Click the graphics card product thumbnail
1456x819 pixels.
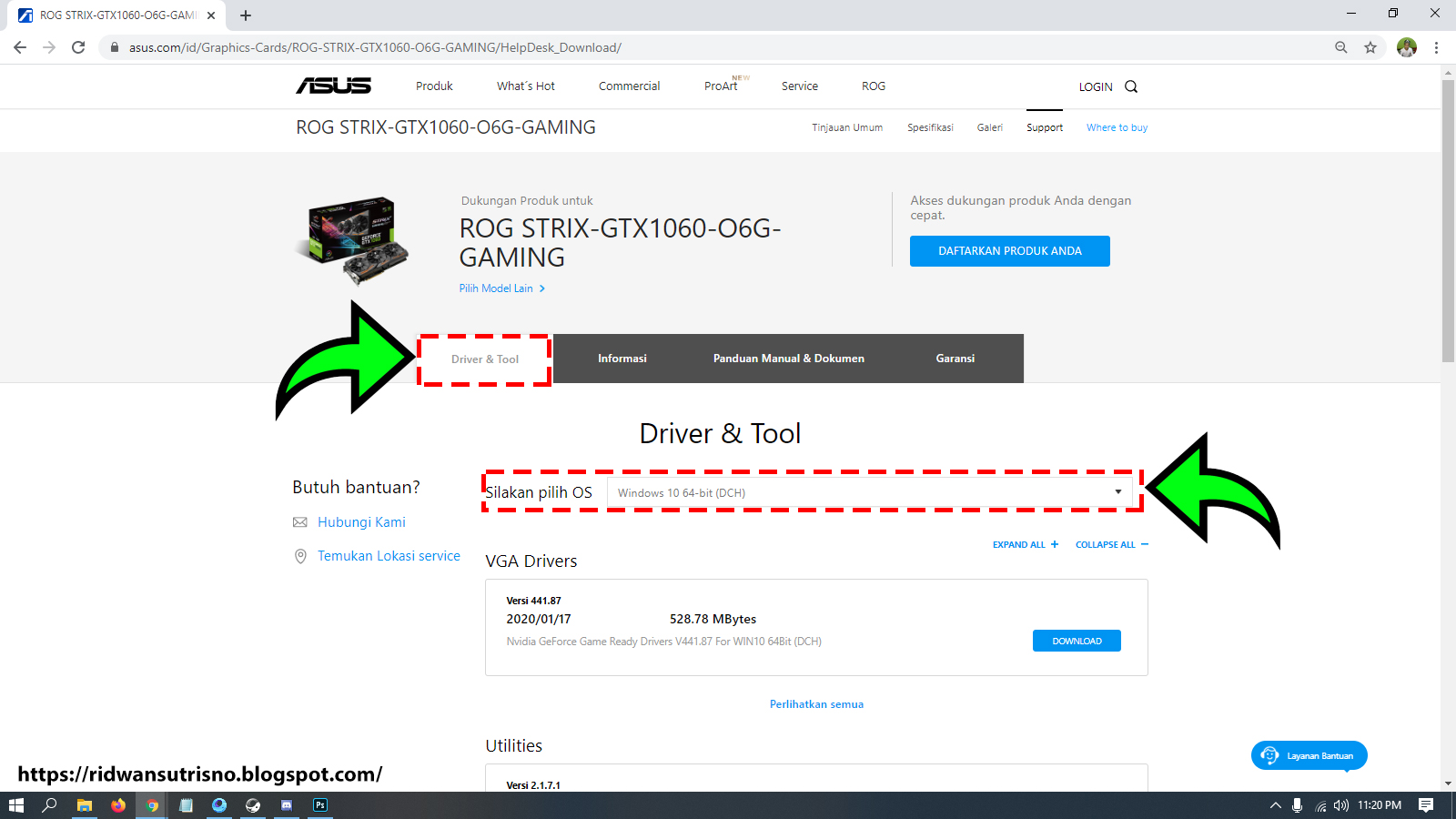(353, 240)
